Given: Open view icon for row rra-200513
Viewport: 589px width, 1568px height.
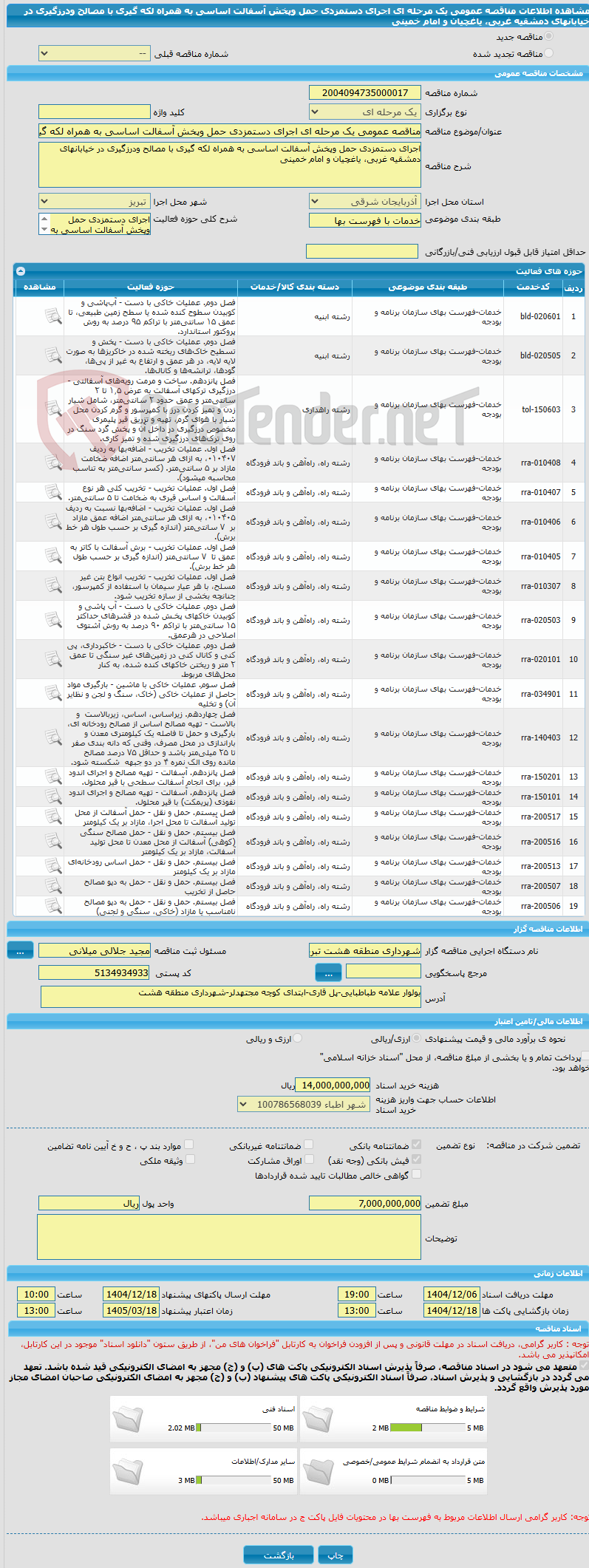Looking at the screenshot, I should click(52, 866).
